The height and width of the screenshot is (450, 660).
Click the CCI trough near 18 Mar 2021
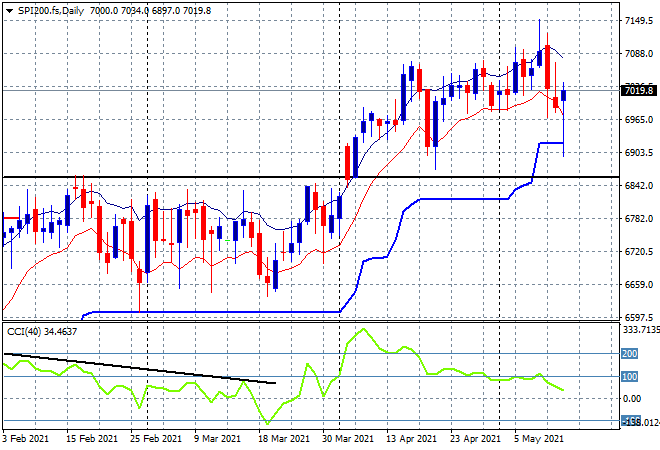pos(268,423)
